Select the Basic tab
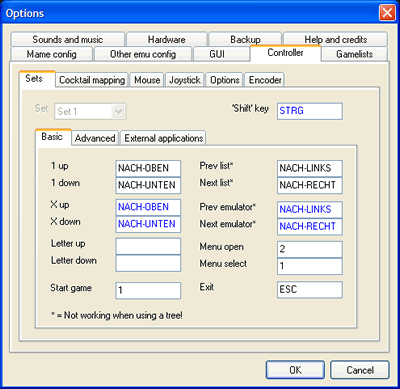400x389 pixels. point(53,137)
